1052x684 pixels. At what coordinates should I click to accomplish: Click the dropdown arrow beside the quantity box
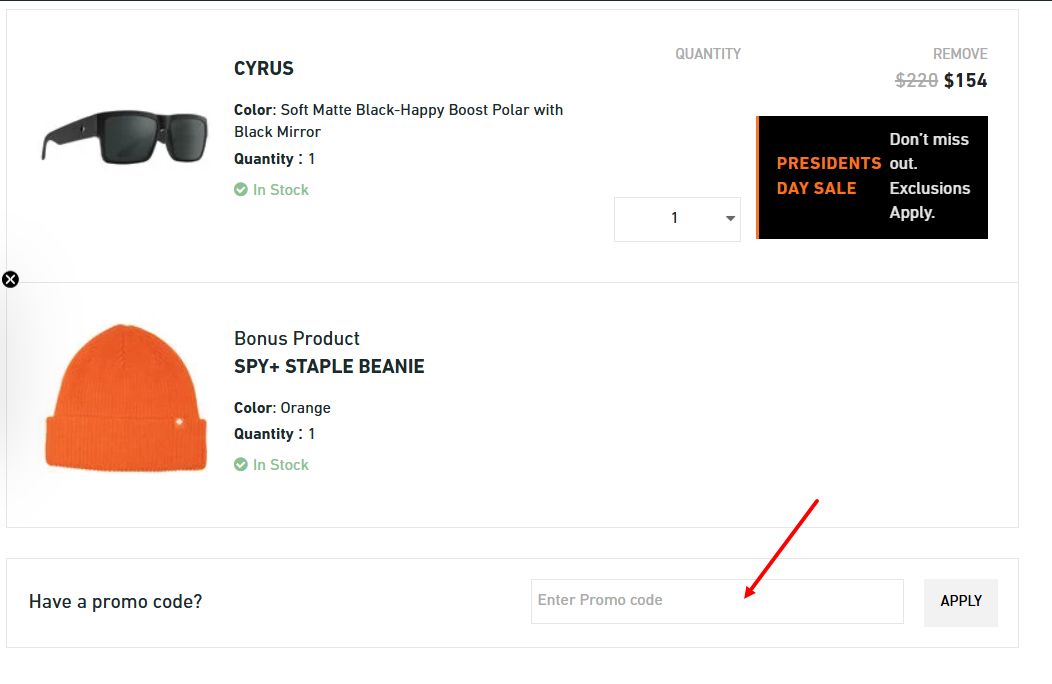click(730, 218)
